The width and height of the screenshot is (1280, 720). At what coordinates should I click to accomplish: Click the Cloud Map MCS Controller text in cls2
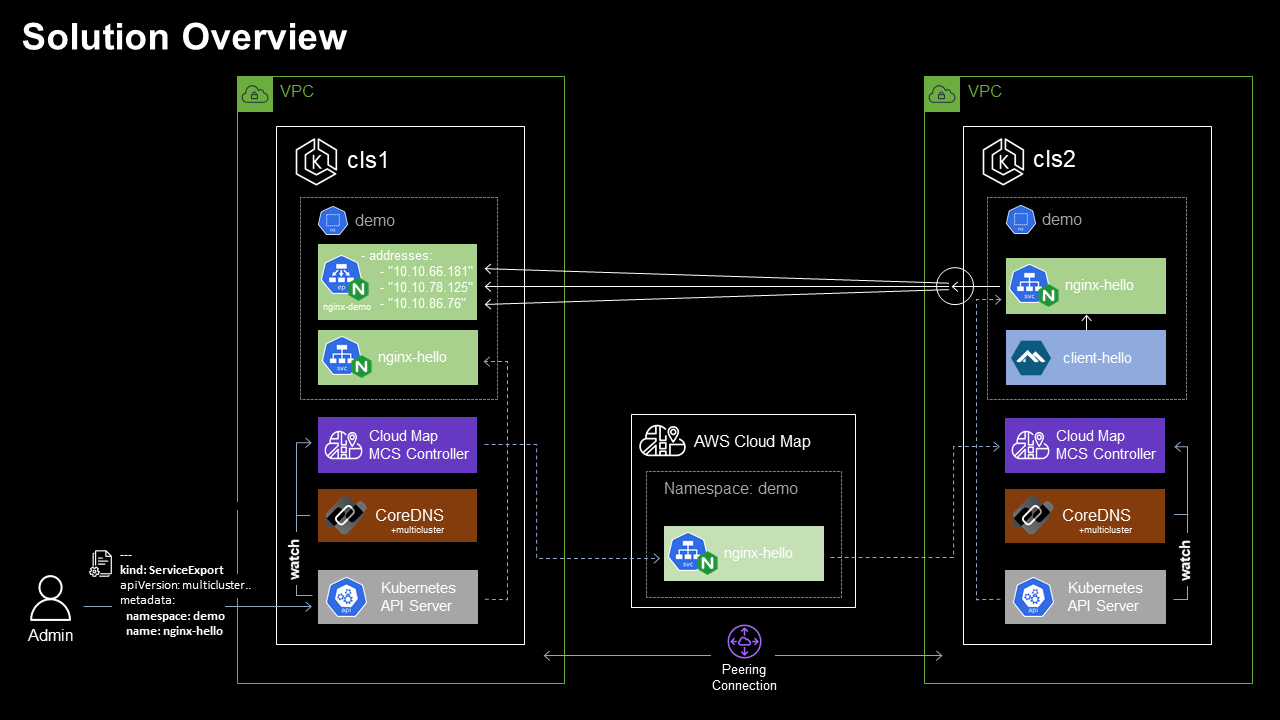tap(1106, 445)
